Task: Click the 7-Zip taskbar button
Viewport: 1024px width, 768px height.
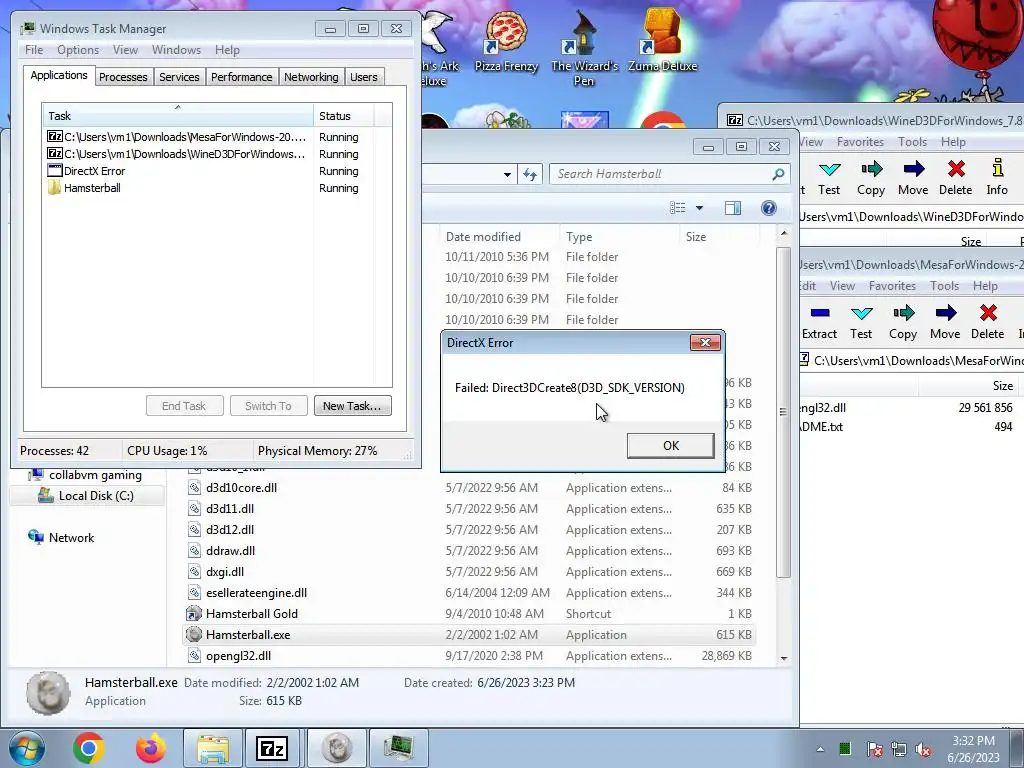Action: point(273,748)
